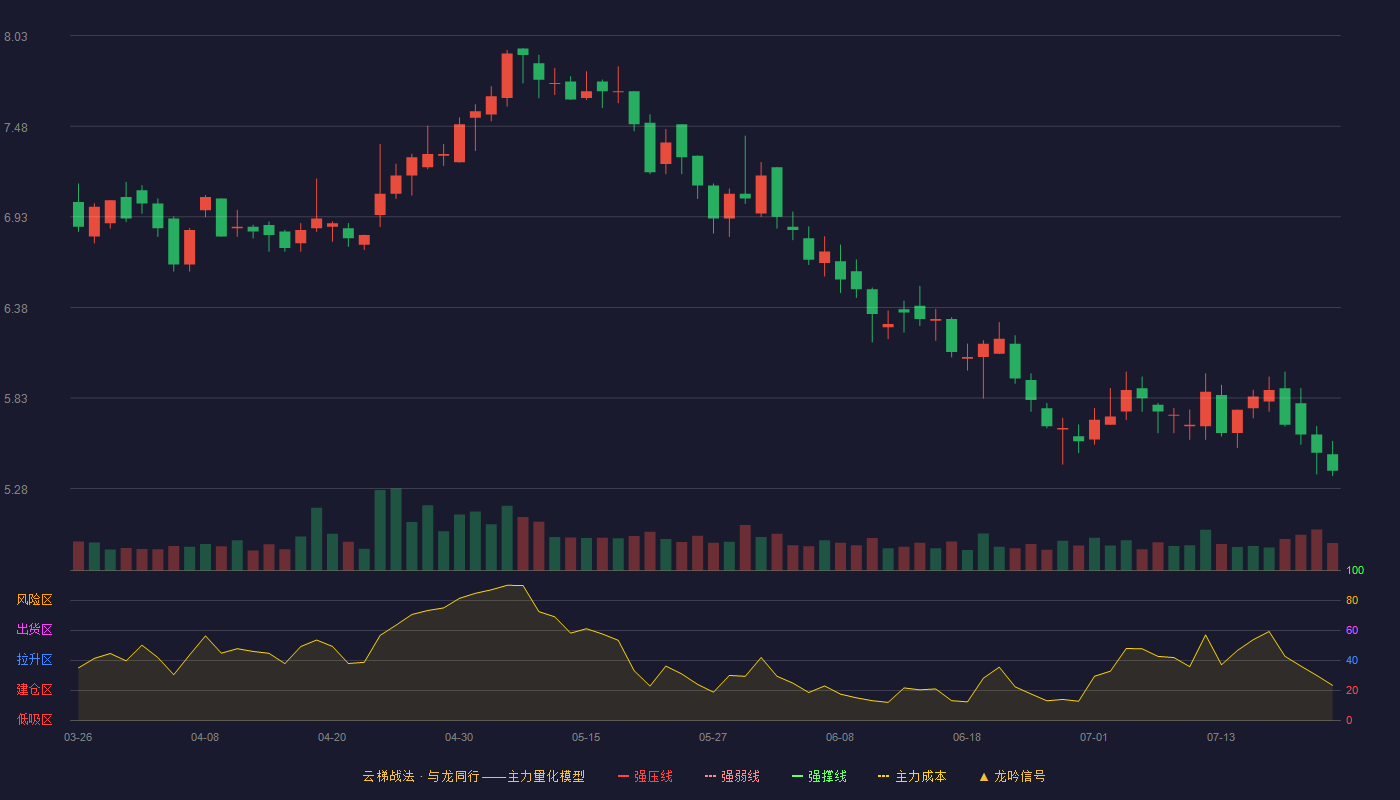Click the 云梯战法 主力量化模型 title text
The width and height of the screenshot is (1400, 800).
pyautogui.click(x=473, y=776)
